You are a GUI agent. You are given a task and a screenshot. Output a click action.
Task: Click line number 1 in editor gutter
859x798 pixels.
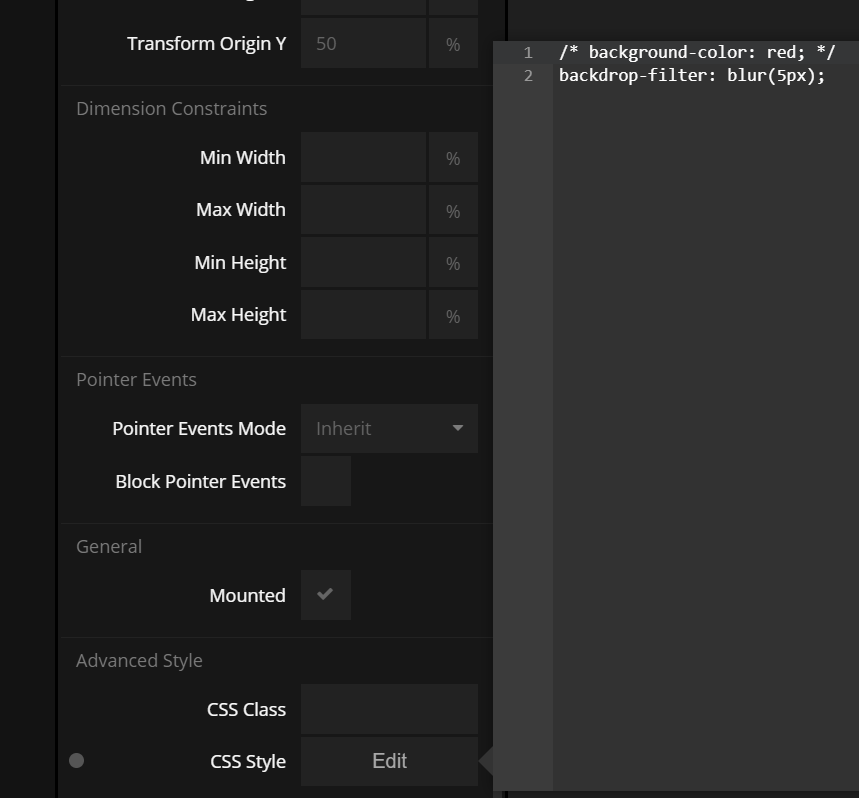528,52
